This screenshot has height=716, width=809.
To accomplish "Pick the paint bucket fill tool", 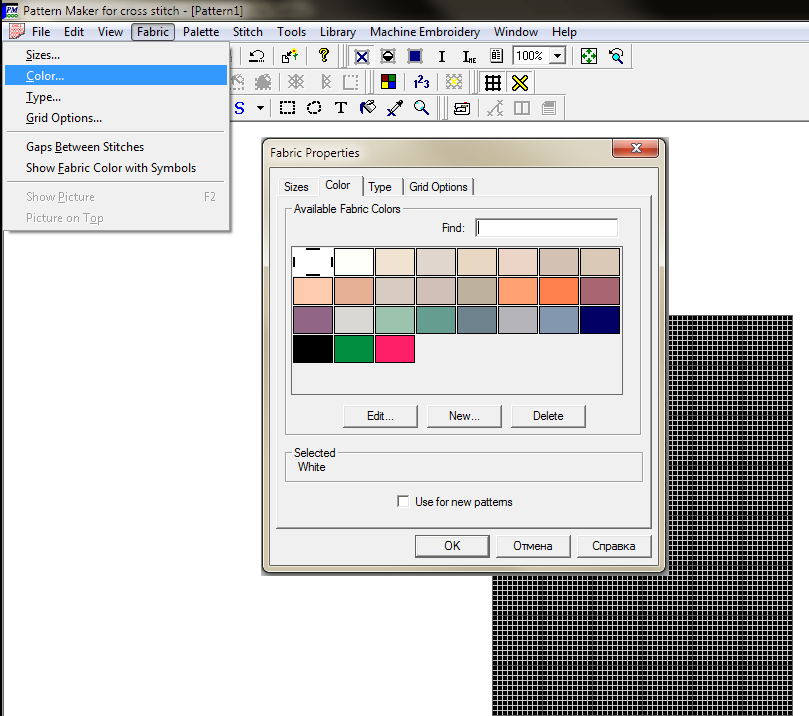I will click(367, 108).
